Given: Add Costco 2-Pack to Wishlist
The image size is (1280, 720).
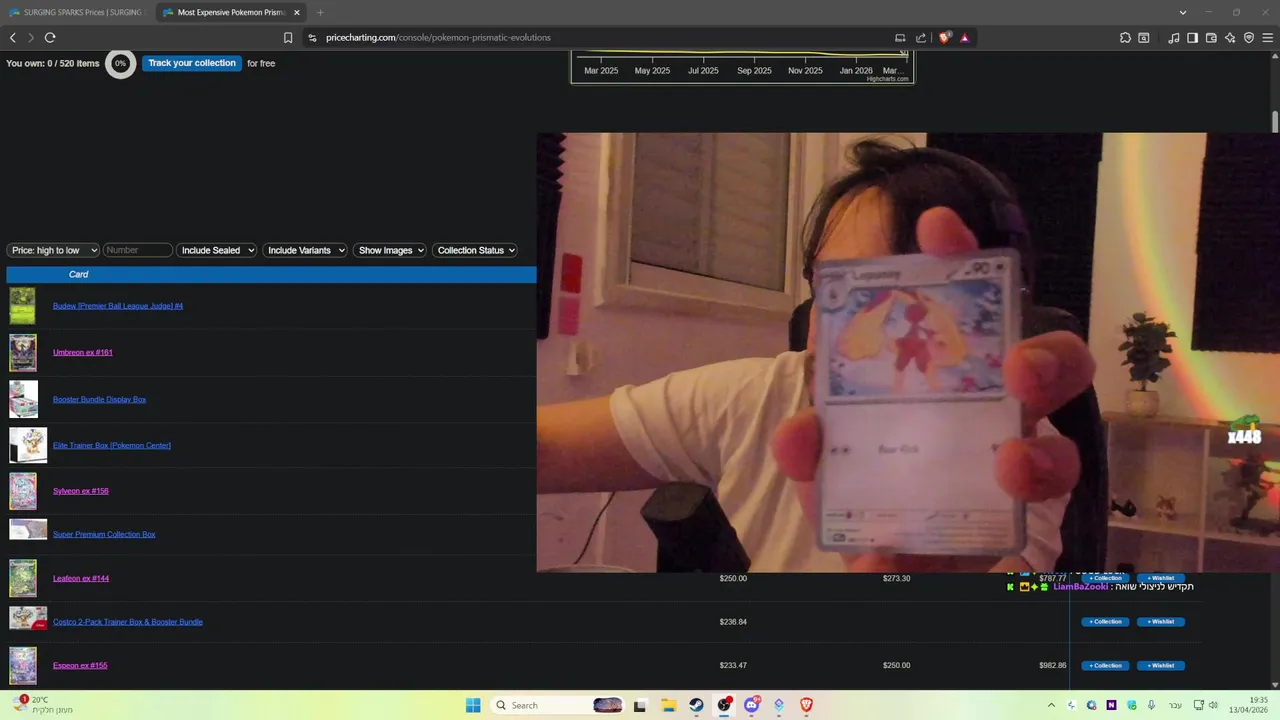Looking at the screenshot, I should pyautogui.click(x=1161, y=622).
